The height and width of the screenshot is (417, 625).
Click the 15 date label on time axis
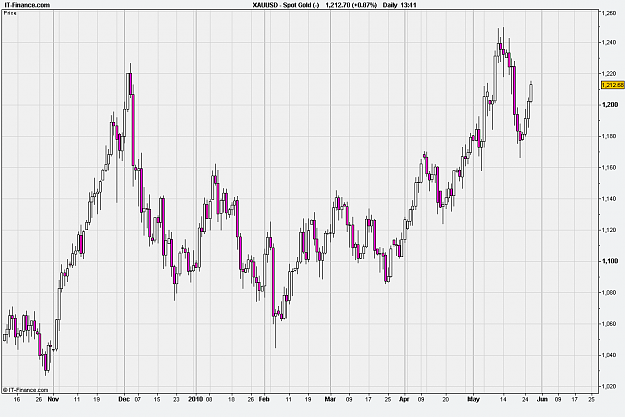157,399
